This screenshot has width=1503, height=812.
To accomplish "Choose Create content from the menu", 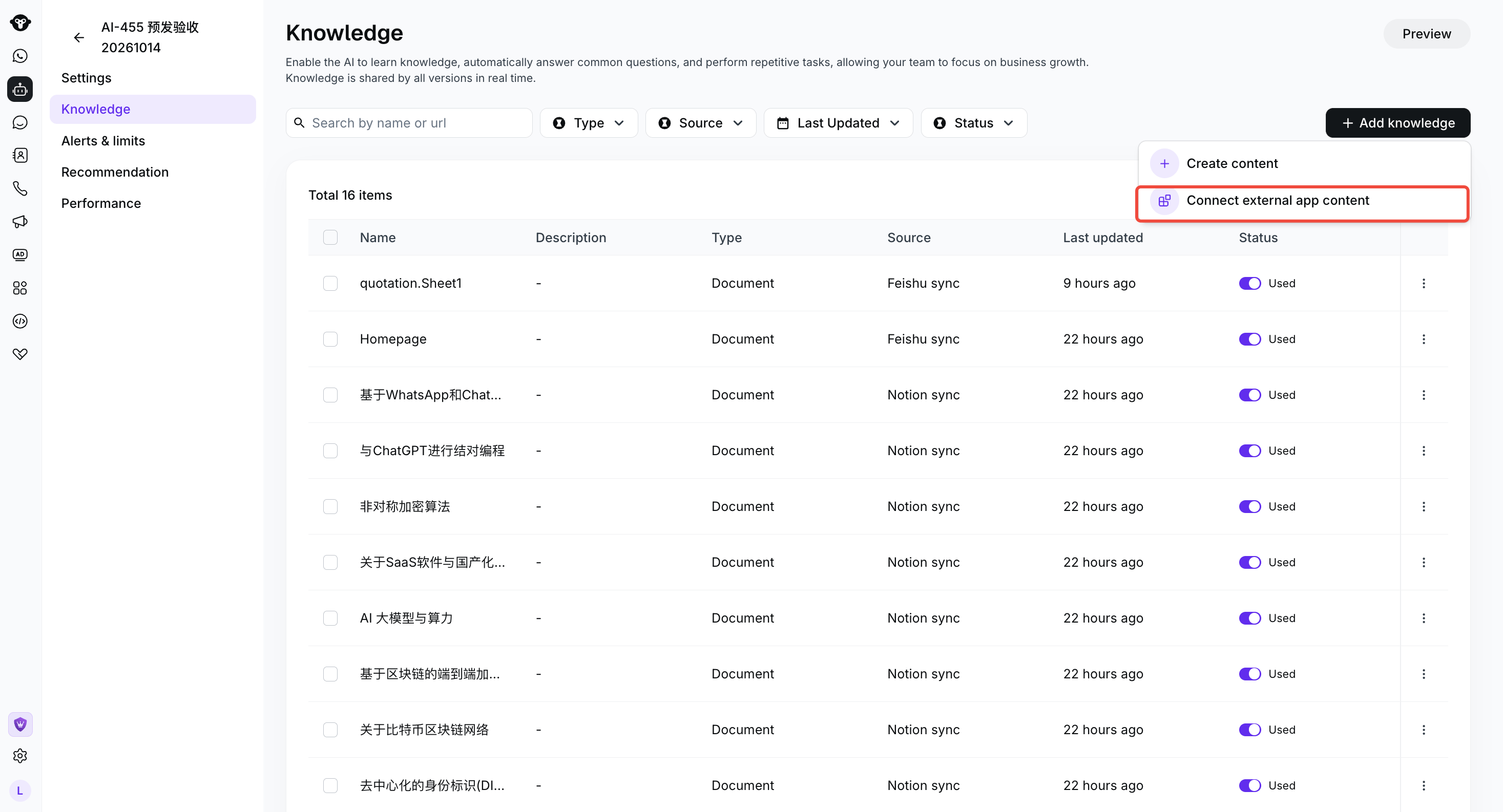I will point(1303,164).
